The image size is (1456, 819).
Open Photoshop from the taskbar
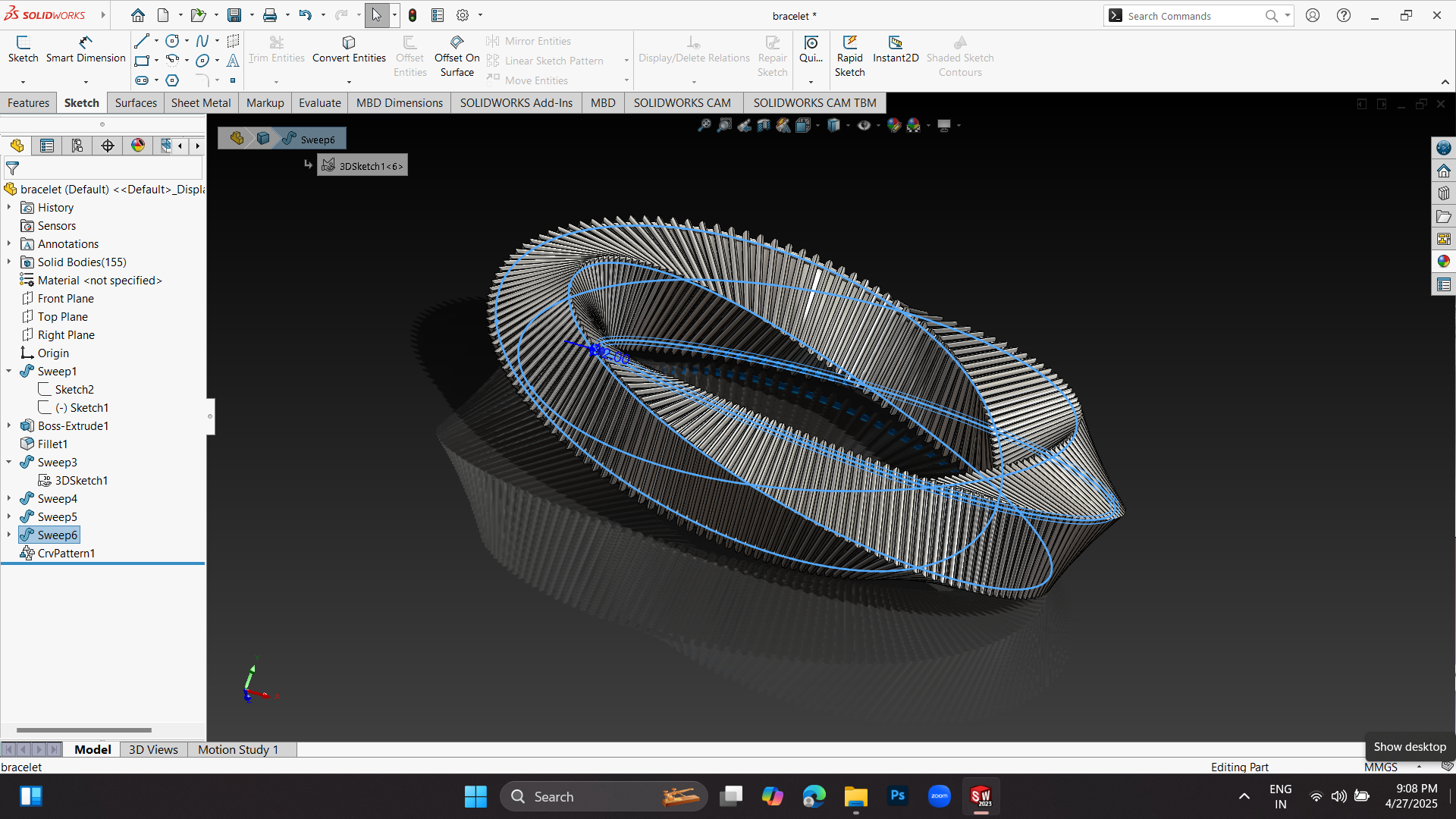[x=897, y=796]
